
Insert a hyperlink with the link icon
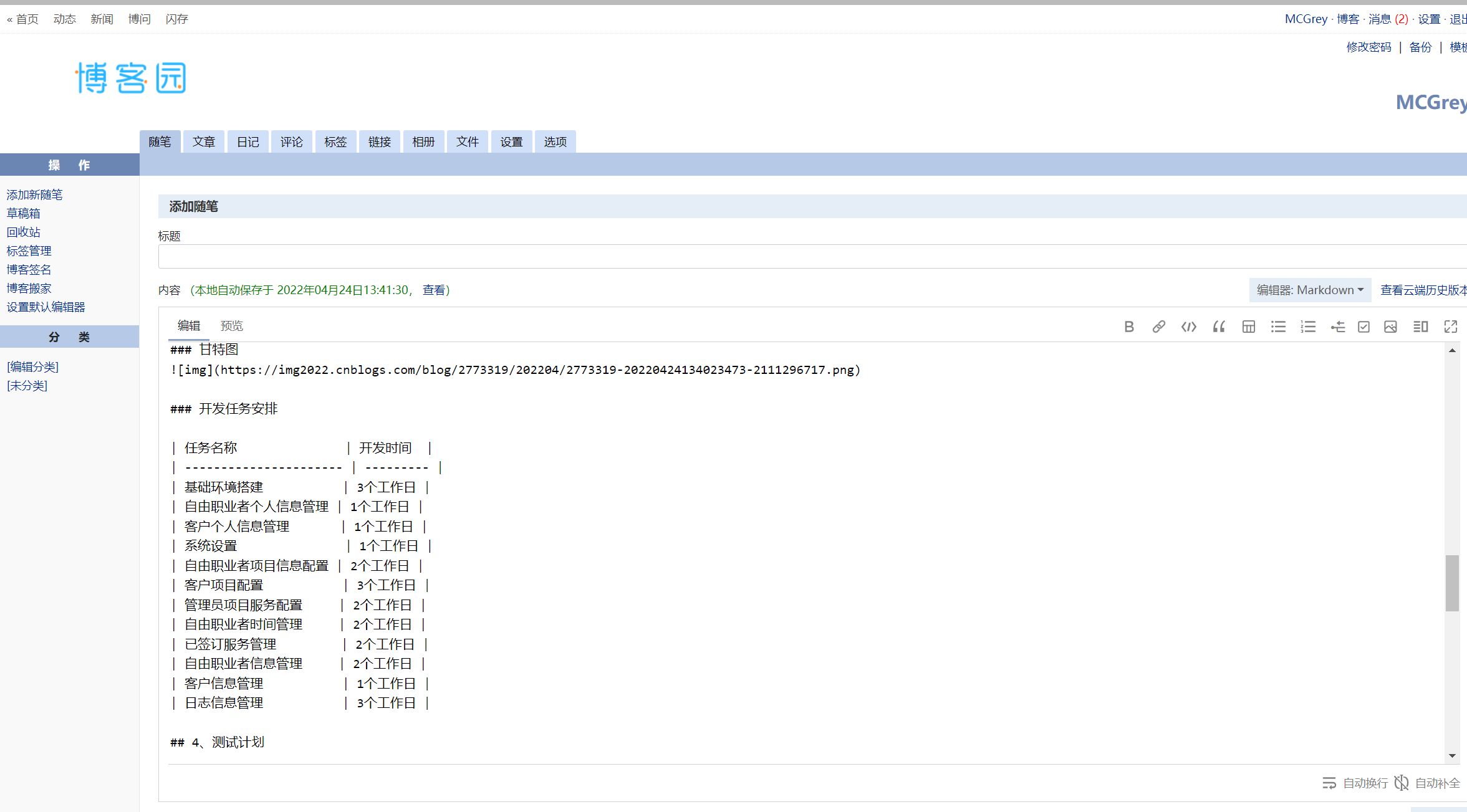point(1158,327)
